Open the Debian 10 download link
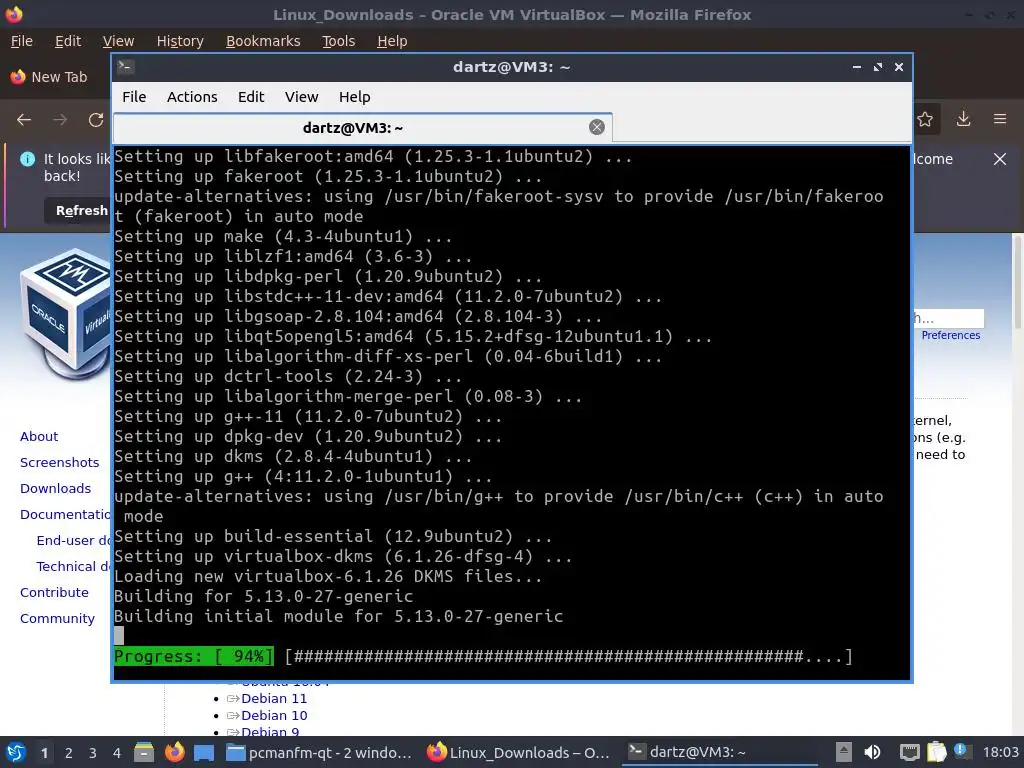 pos(274,715)
